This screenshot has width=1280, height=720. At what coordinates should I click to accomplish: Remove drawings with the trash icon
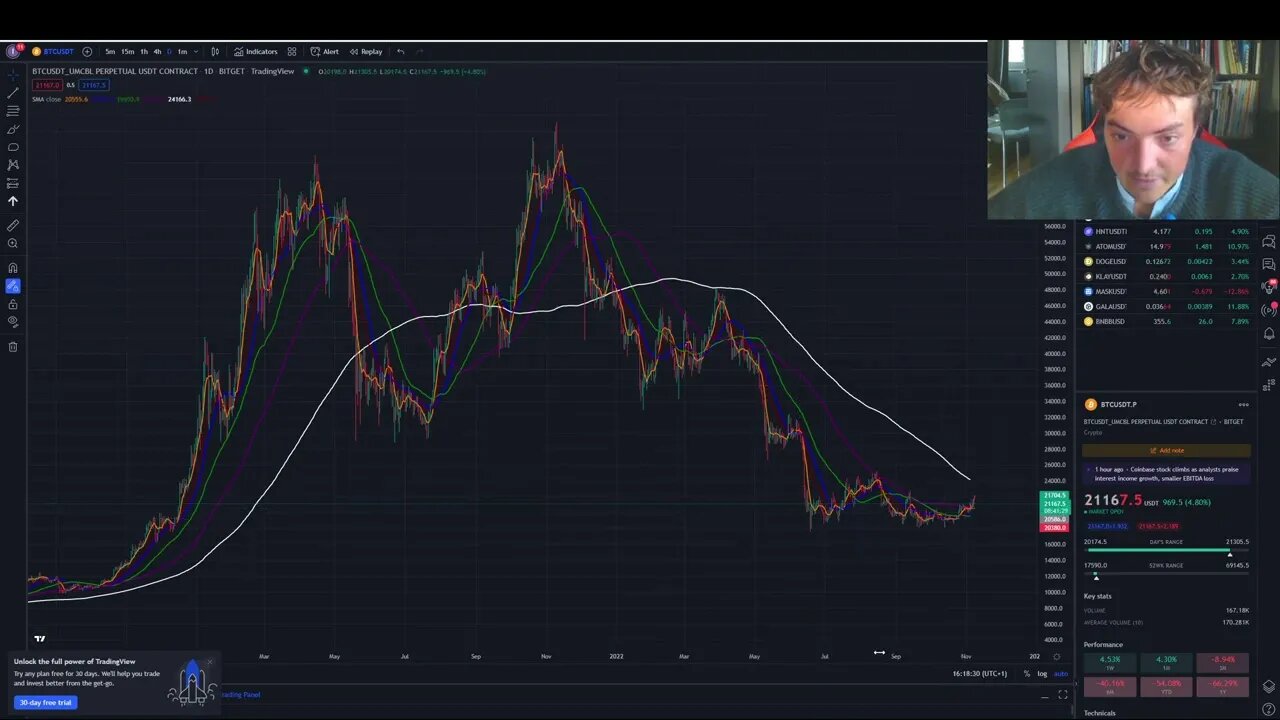pyautogui.click(x=13, y=347)
